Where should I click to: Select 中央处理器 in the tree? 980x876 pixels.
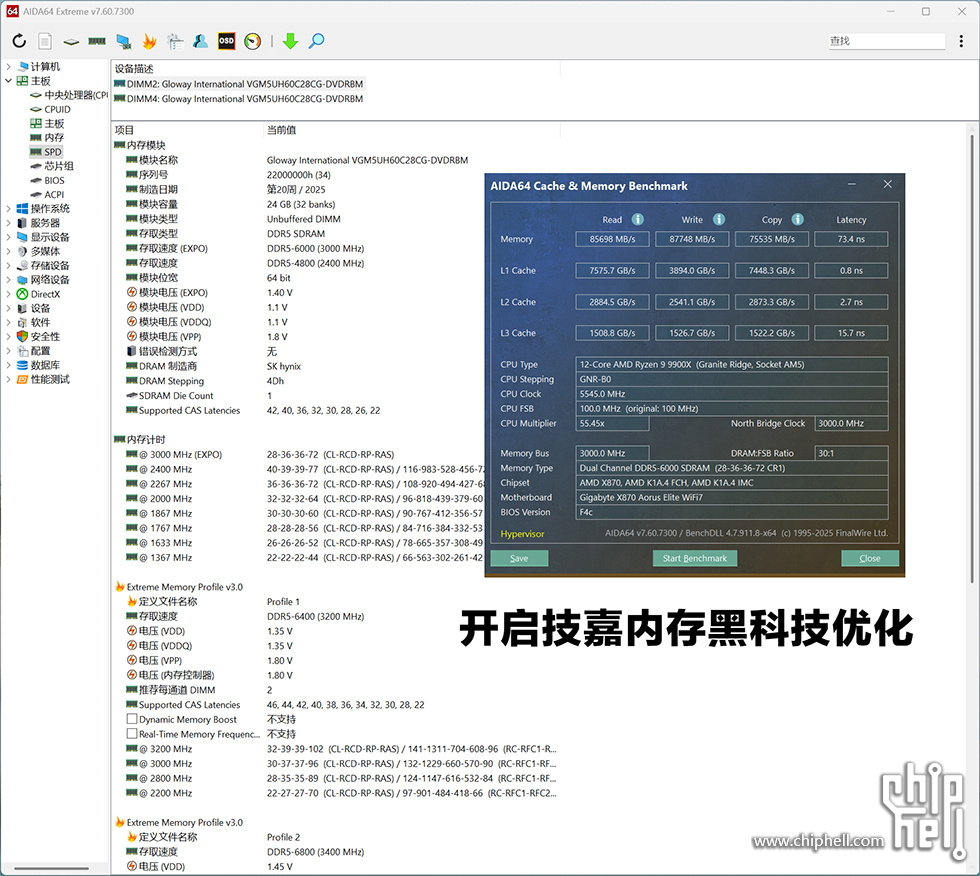click(x=69, y=95)
